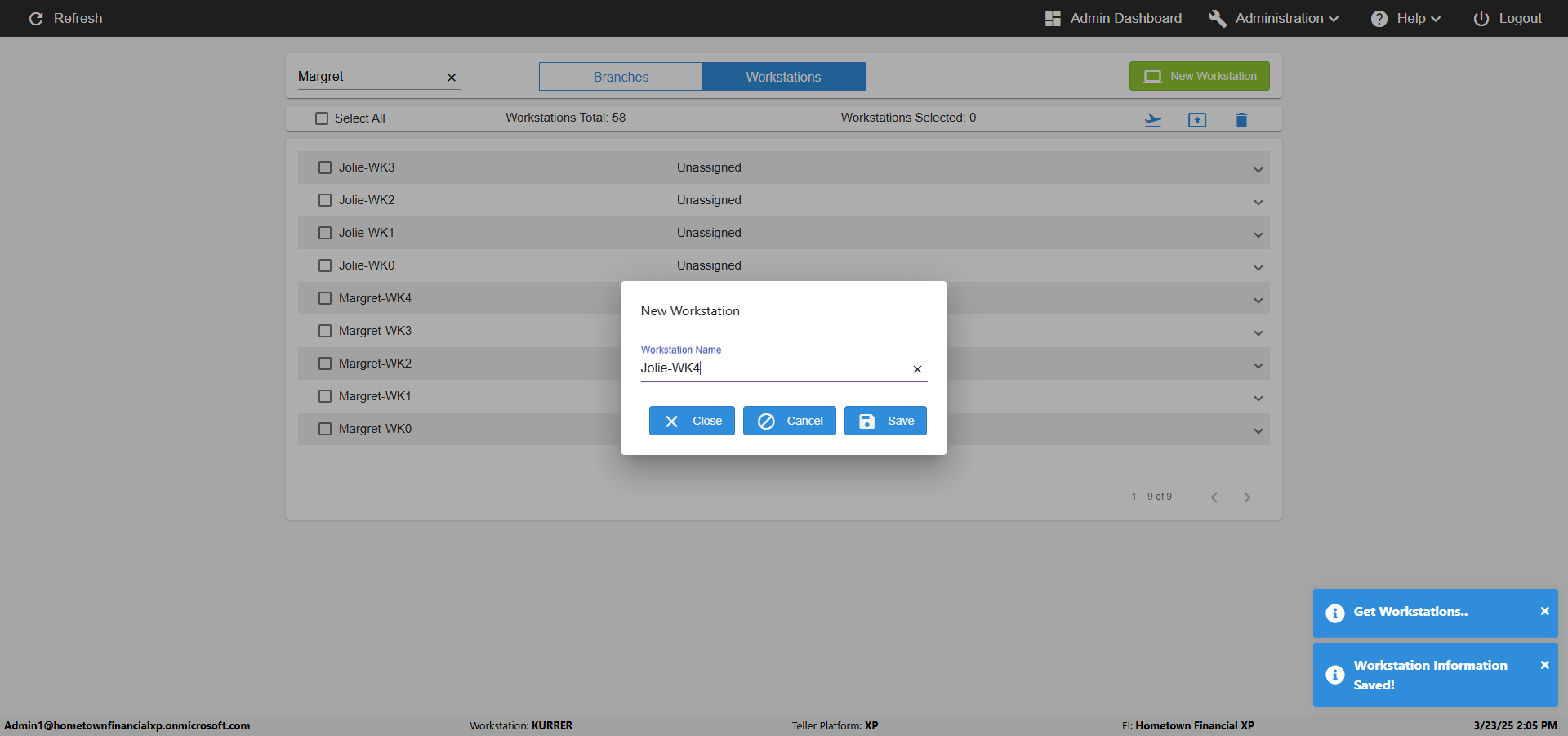
Task: Tick the checkbox for Jolie-WK2
Action: [x=325, y=200]
